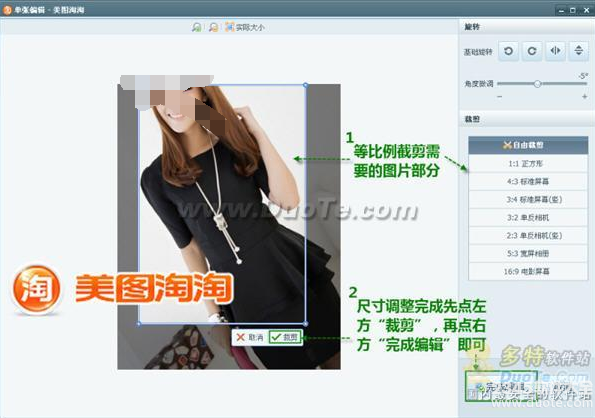This screenshot has height=418, width=595.
Task: Increase angle with the plus sign
Action: (584, 97)
